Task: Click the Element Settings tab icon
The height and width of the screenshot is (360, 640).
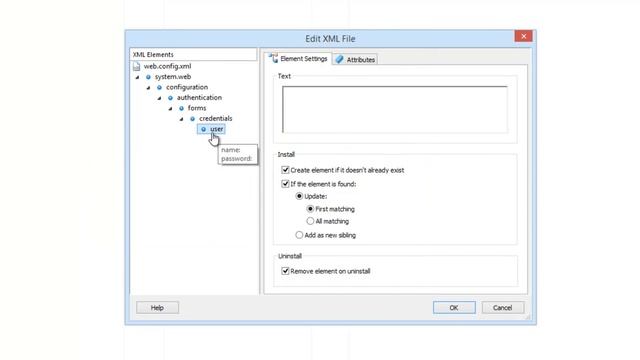Action: click(273, 58)
